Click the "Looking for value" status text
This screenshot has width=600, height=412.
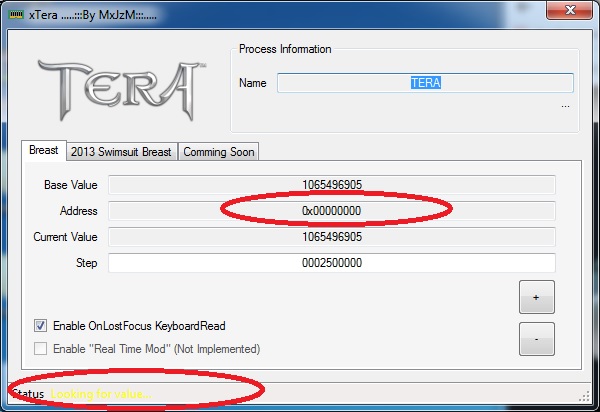click(101, 395)
